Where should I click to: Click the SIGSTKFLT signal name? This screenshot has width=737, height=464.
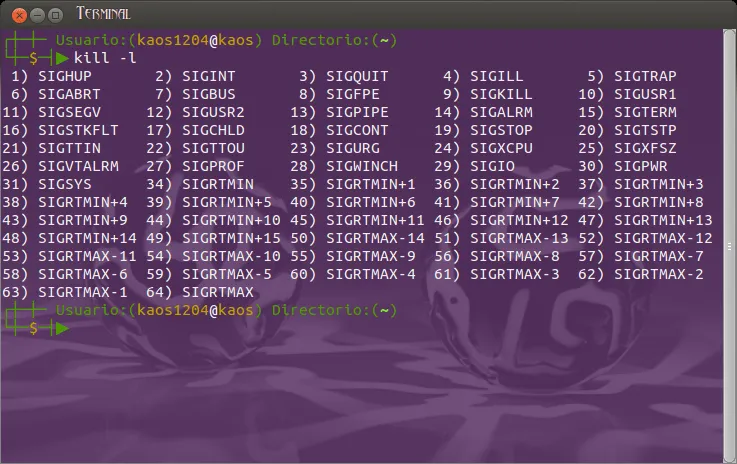[x=78, y=130]
